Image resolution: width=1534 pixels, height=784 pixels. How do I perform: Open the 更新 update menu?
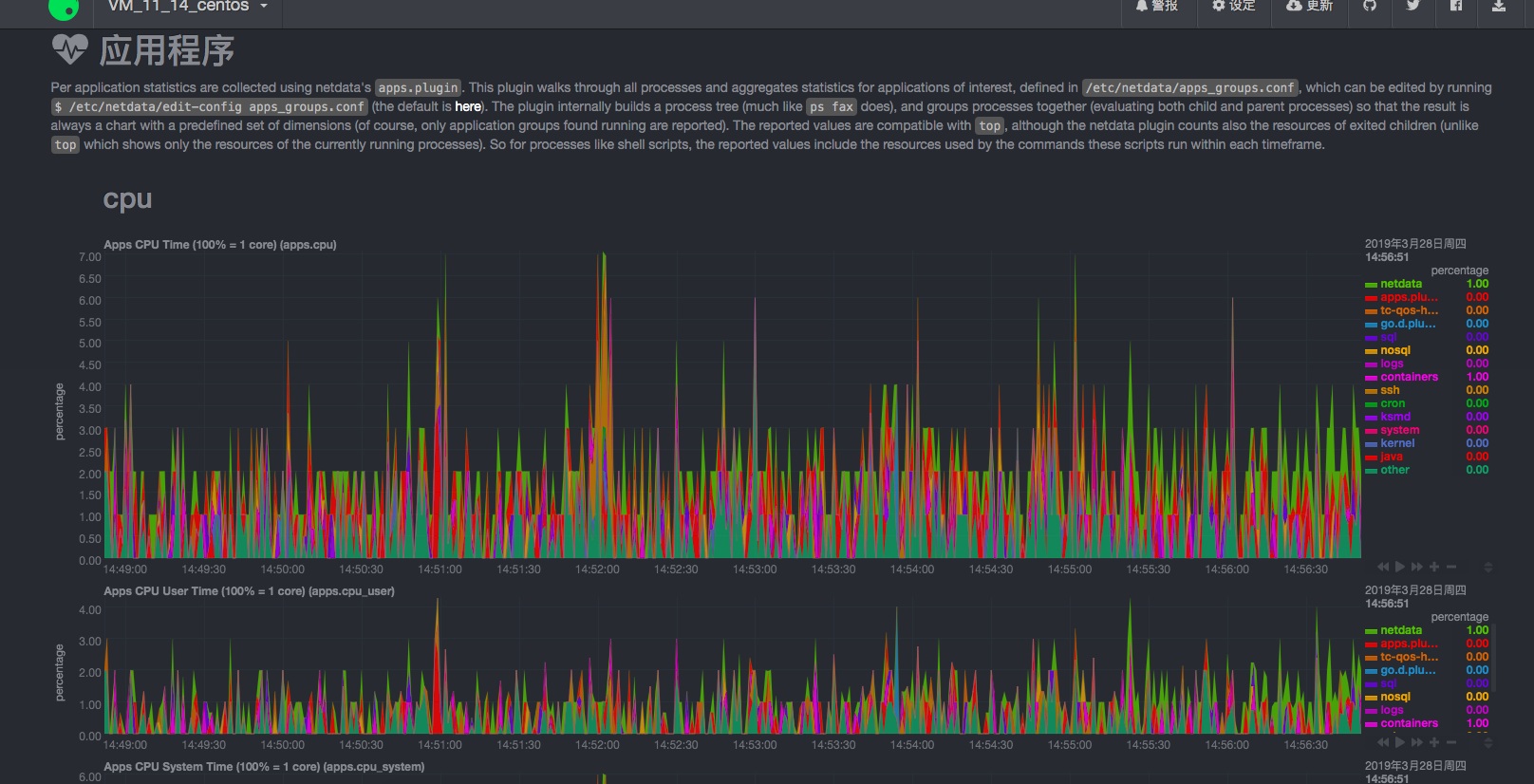click(1309, 6)
